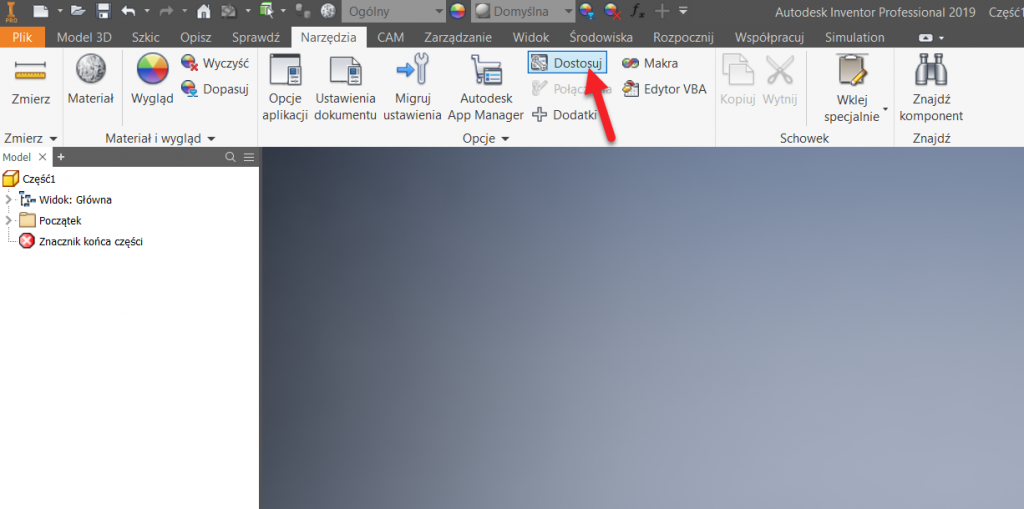Screen dimensions: 1024x509
Task: Open the Materiał browser icon
Action: (x=90, y=73)
